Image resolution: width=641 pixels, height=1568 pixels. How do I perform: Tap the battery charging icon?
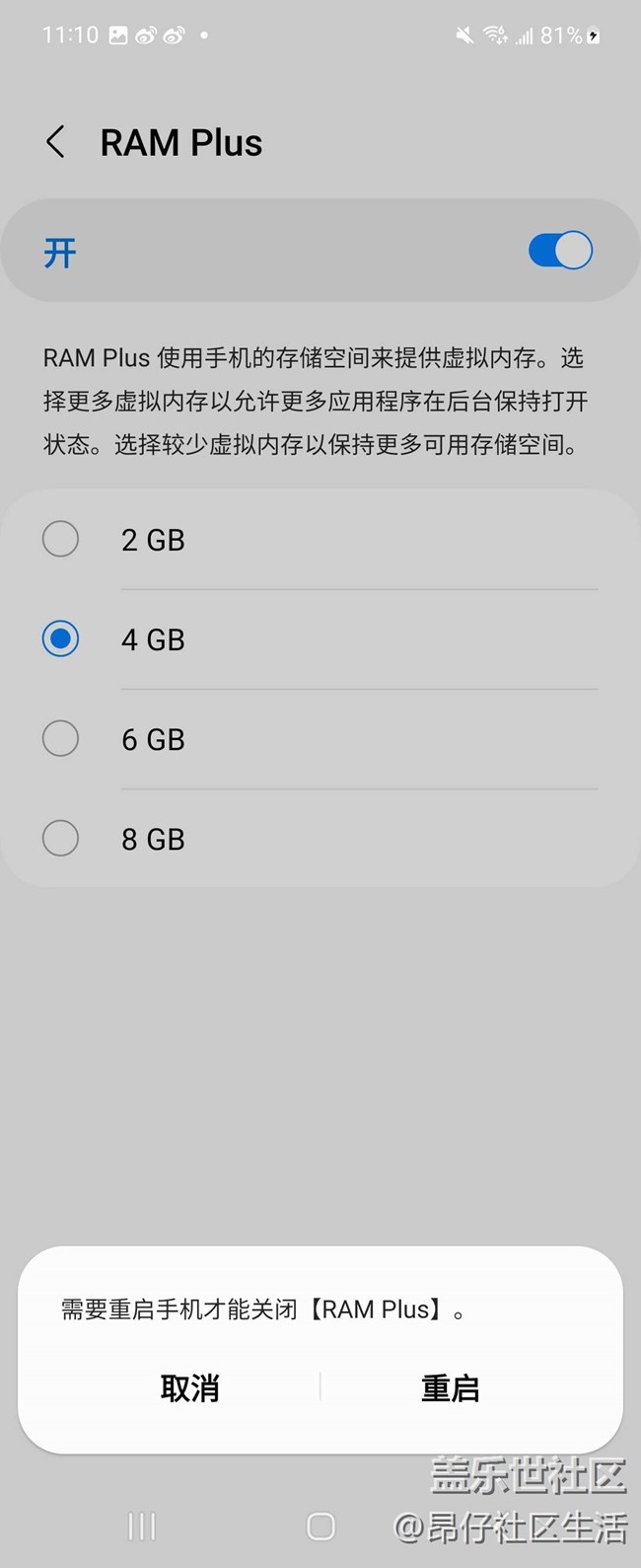coord(593,37)
